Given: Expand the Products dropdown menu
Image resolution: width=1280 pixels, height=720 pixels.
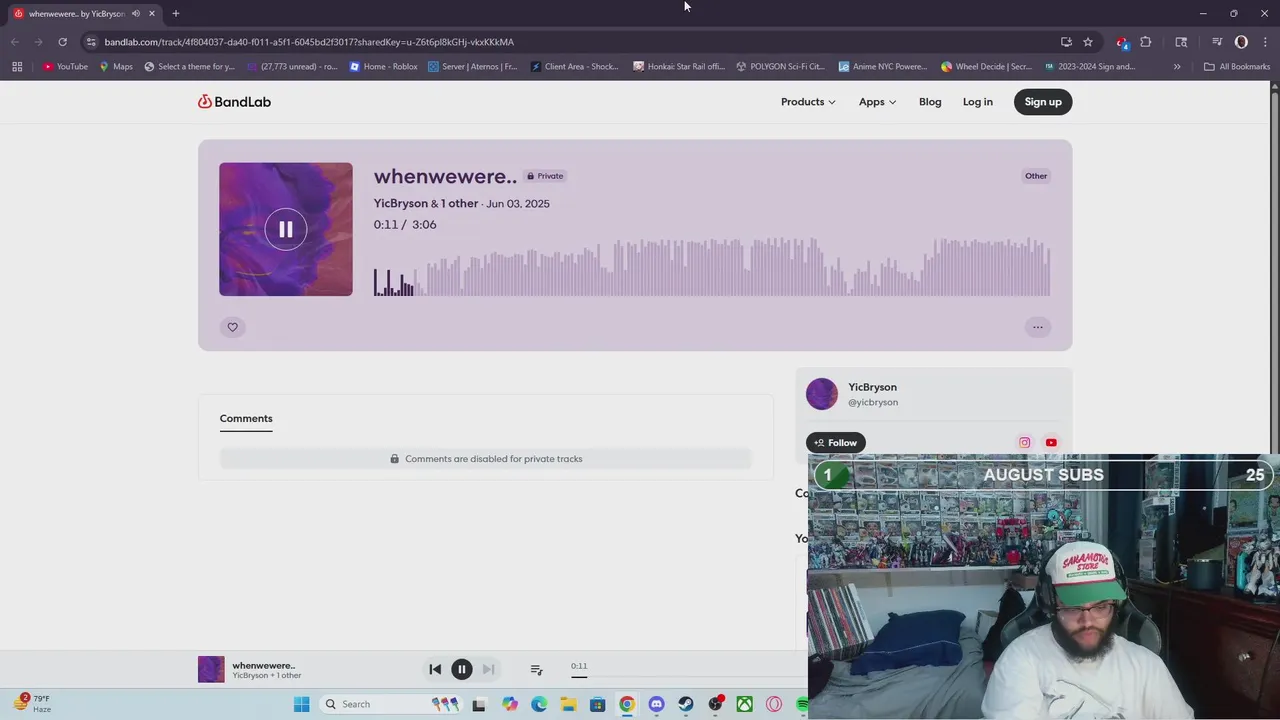Looking at the screenshot, I should point(808,102).
